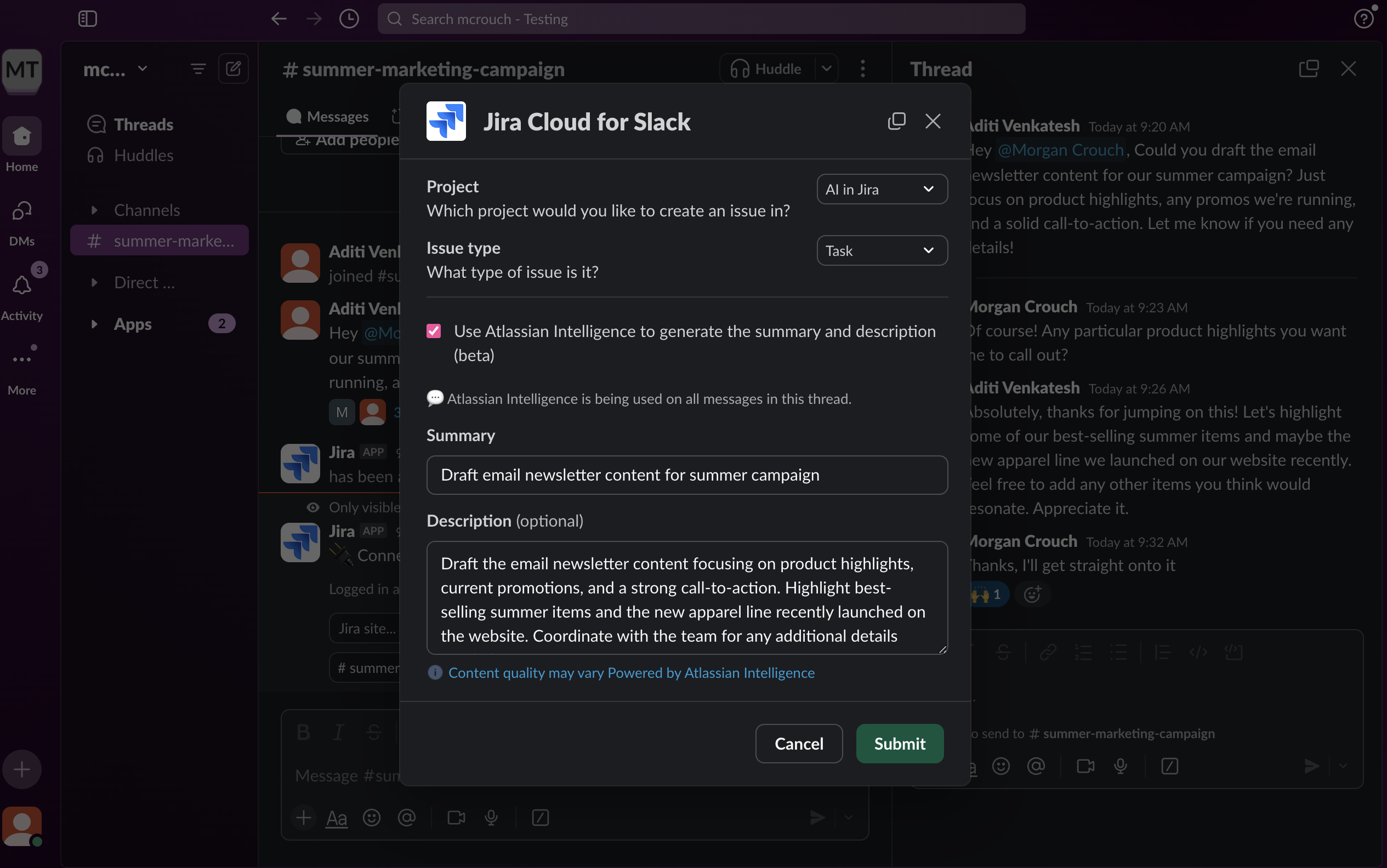Click the history clock icon
1387x868 pixels.
[349, 19]
